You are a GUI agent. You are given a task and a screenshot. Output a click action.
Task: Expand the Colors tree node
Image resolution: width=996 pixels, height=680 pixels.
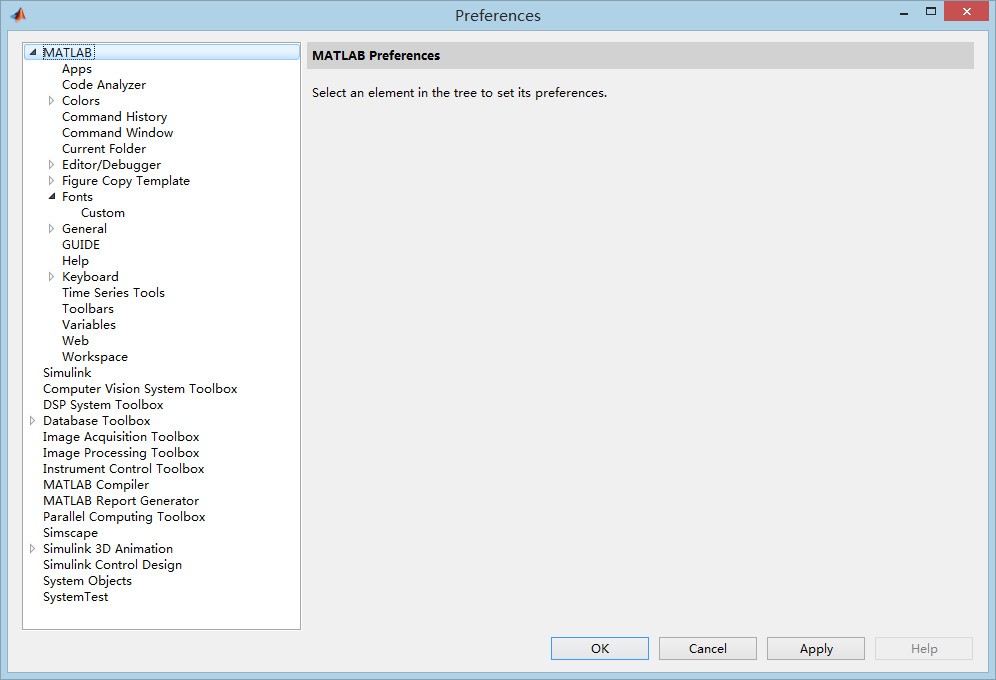coord(52,101)
